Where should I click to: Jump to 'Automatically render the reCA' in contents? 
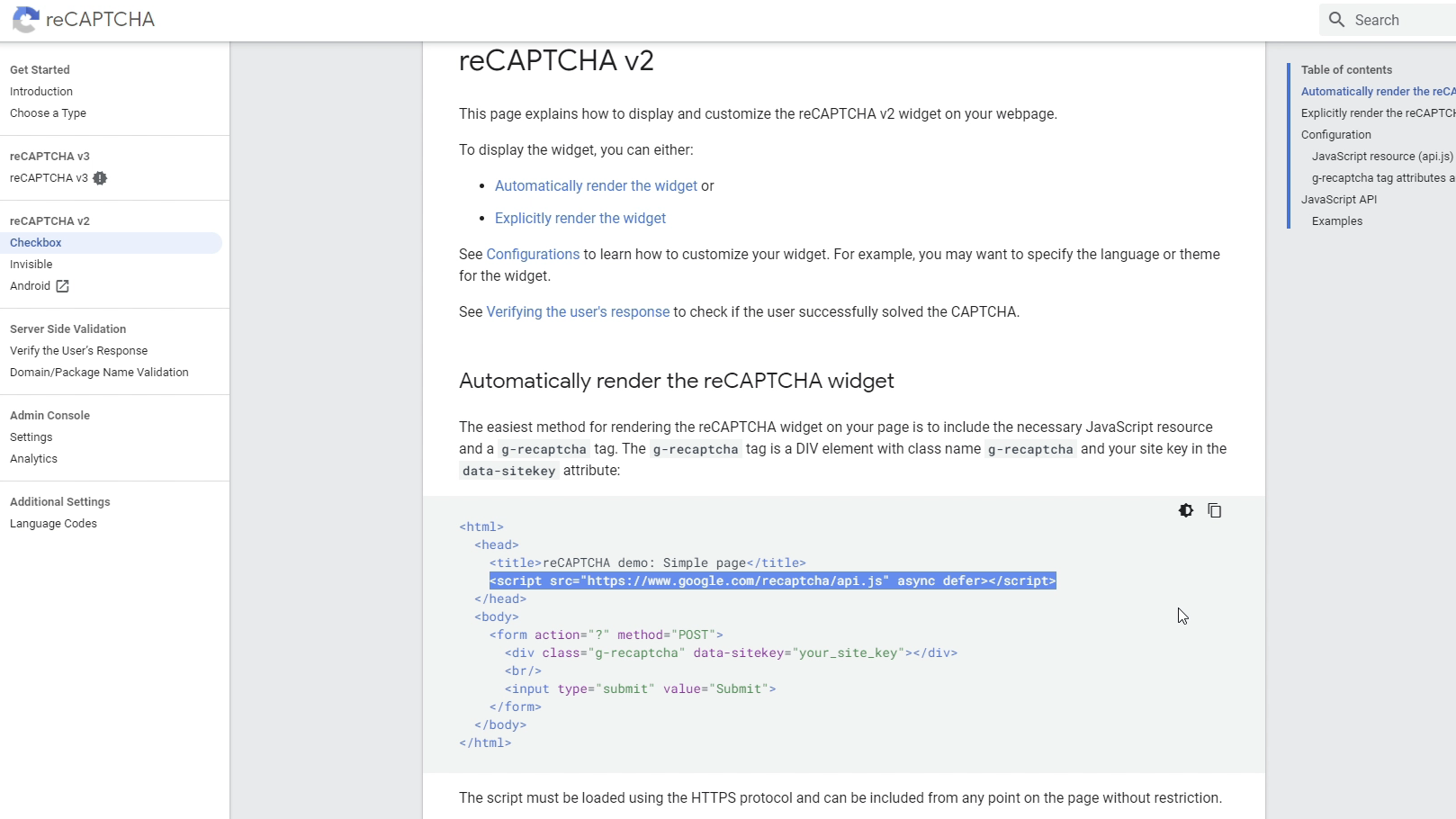tap(1378, 92)
